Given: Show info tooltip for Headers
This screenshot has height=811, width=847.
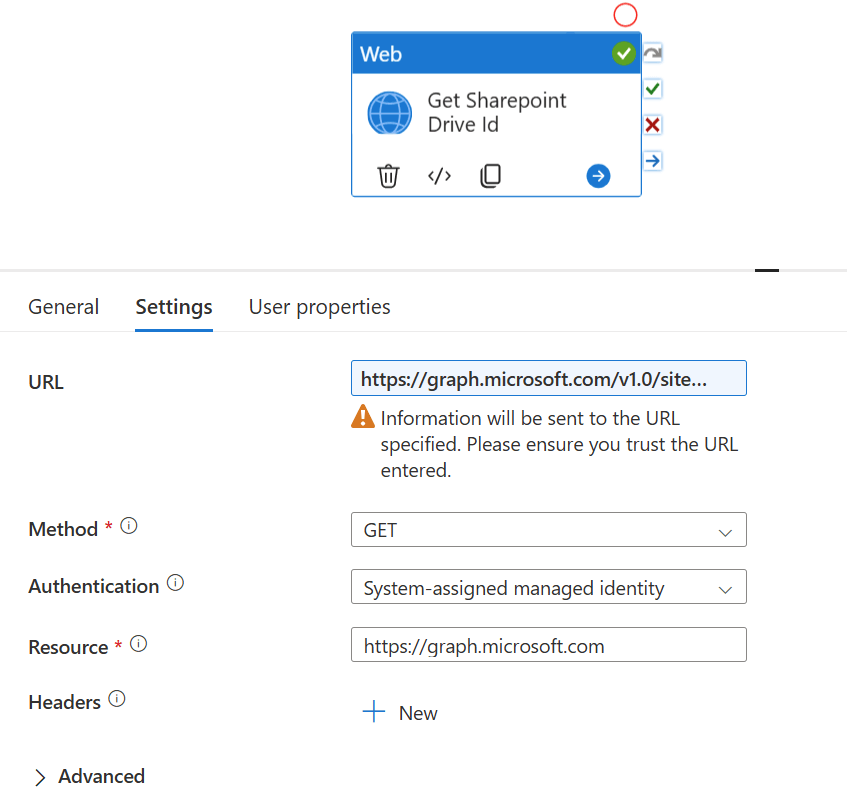Looking at the screenshot, I should (117, 699).
